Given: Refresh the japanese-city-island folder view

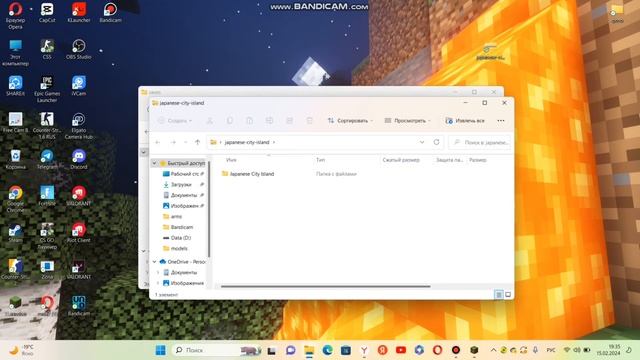Looking at the screenshot, I should tap(436, 142).
